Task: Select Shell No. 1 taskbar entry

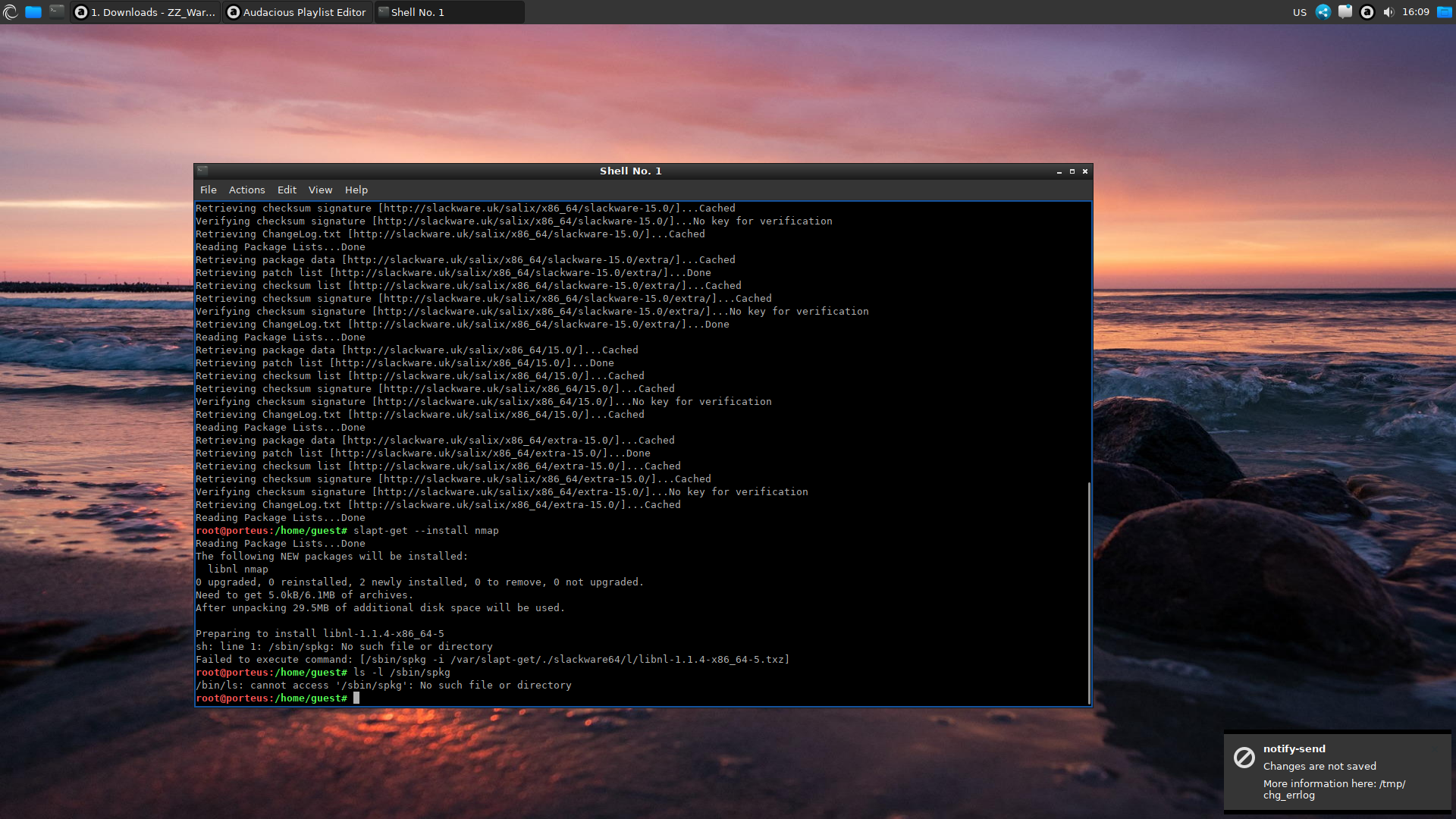Action: pyautogui.click(x=449, y=12)
